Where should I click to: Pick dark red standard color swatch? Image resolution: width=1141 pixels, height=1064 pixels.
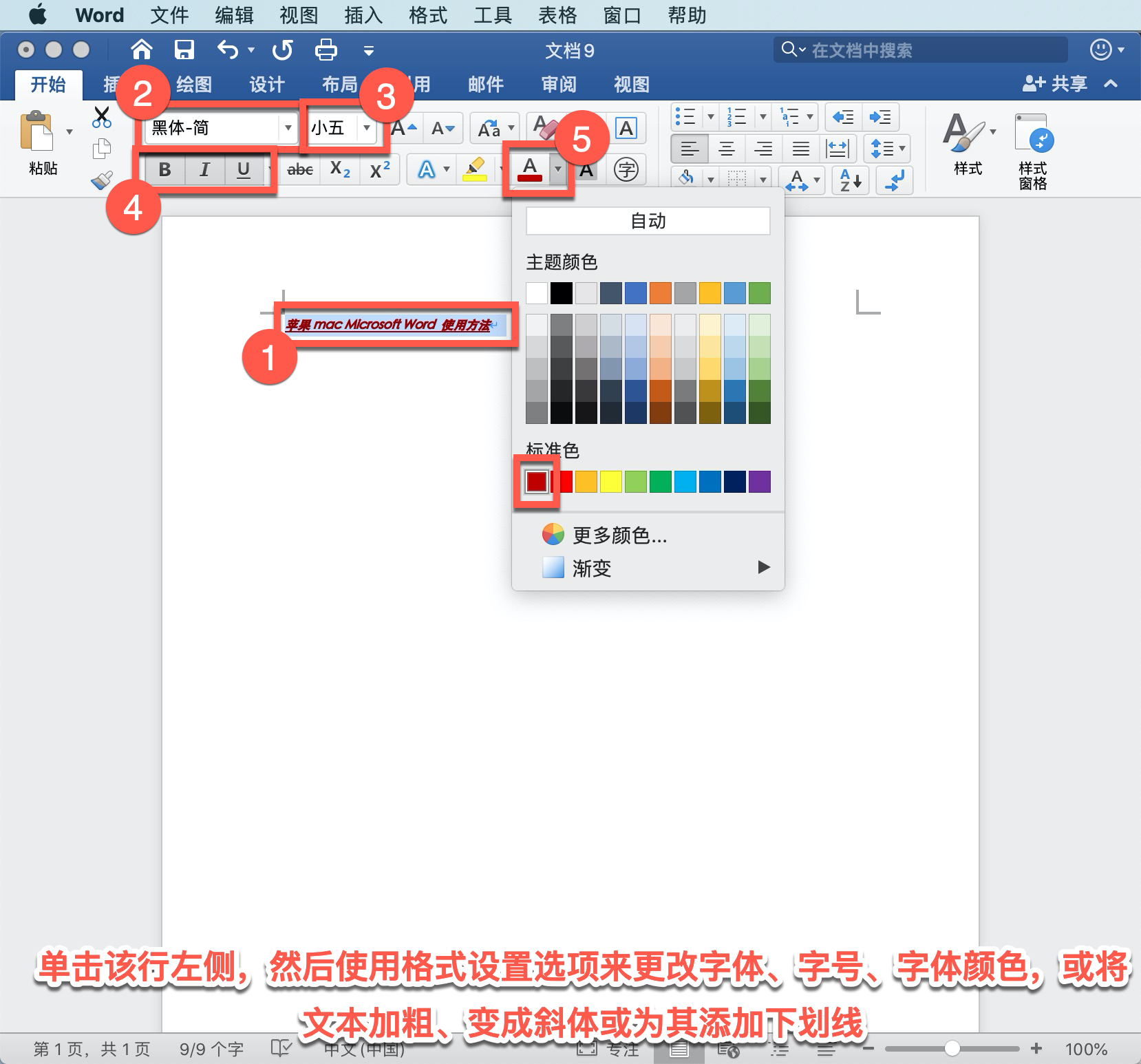click(537, 482)
